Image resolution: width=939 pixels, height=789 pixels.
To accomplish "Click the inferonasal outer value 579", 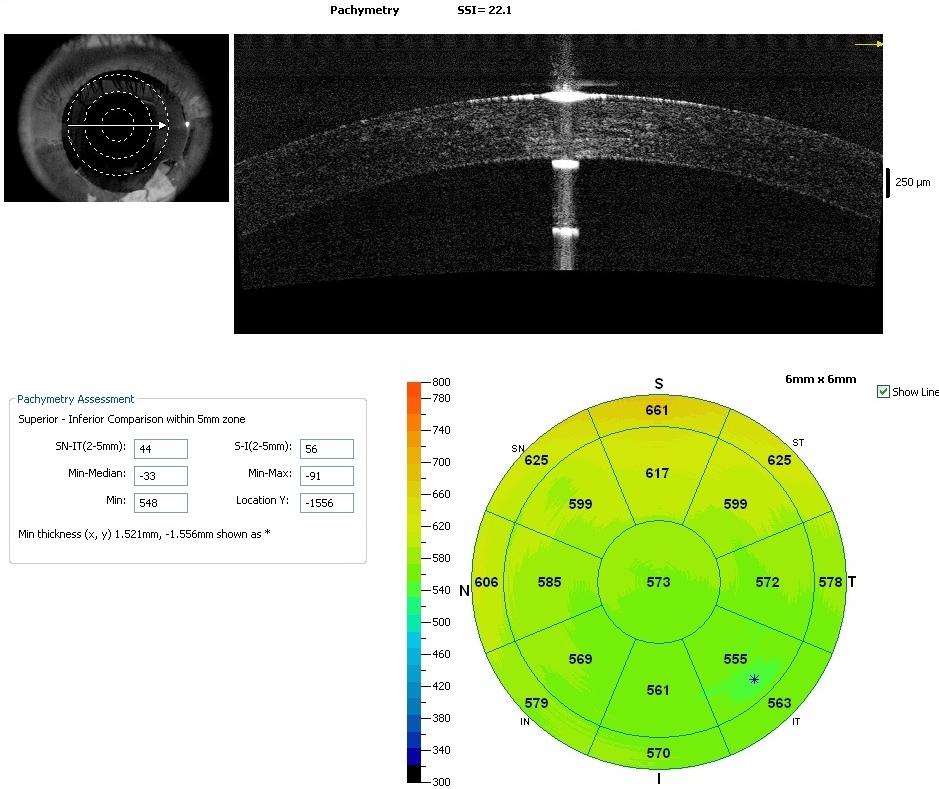I will tap(536, 703).
